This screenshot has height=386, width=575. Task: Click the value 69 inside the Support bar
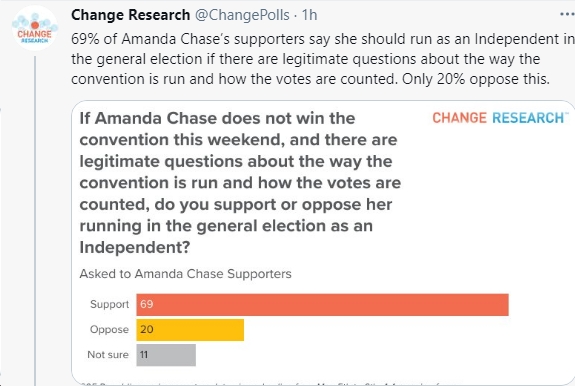click(146, 304)
